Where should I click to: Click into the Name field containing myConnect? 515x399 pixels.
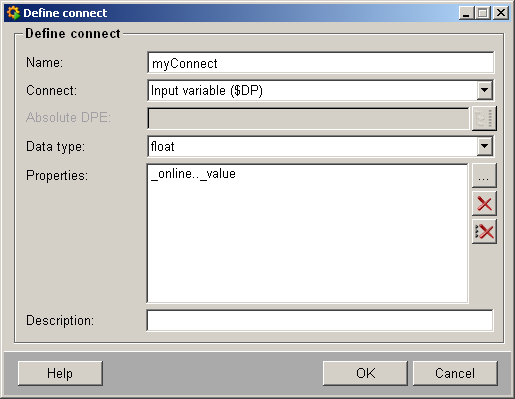pyautogui.click(x=320, y=63)
